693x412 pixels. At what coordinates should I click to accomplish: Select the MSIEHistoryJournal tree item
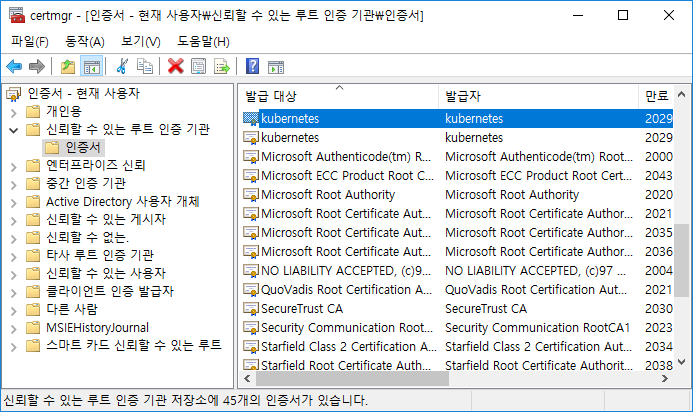pyautogui.click(x=97, y=328)
